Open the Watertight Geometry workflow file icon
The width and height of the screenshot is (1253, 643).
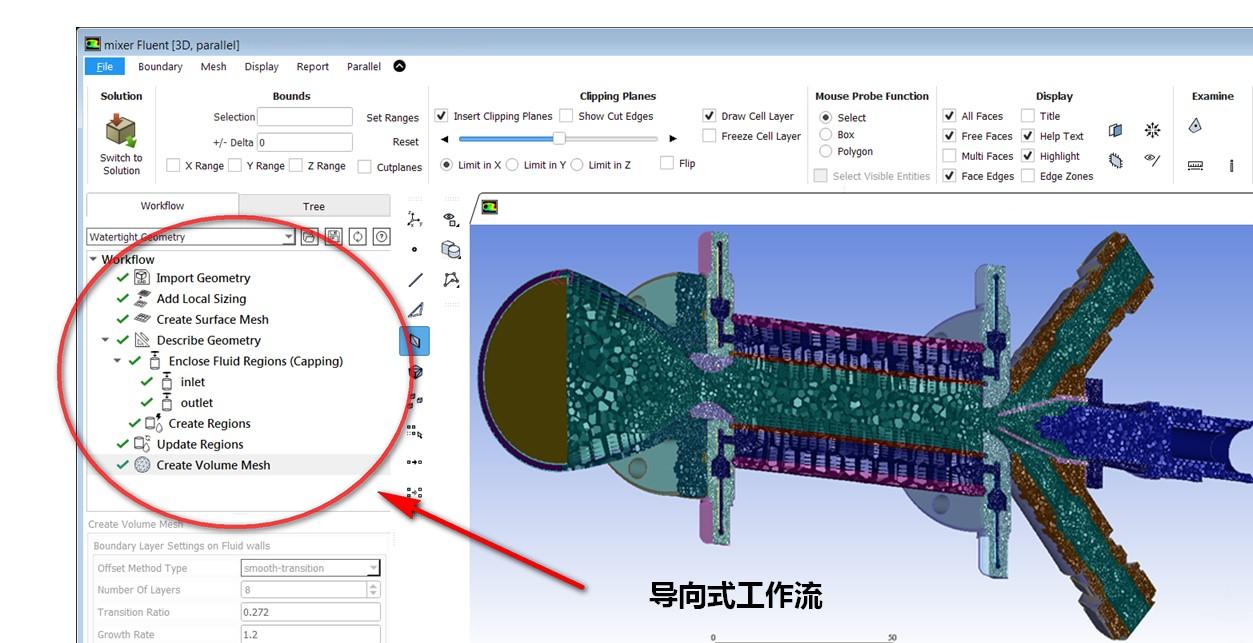click(310, 237)
